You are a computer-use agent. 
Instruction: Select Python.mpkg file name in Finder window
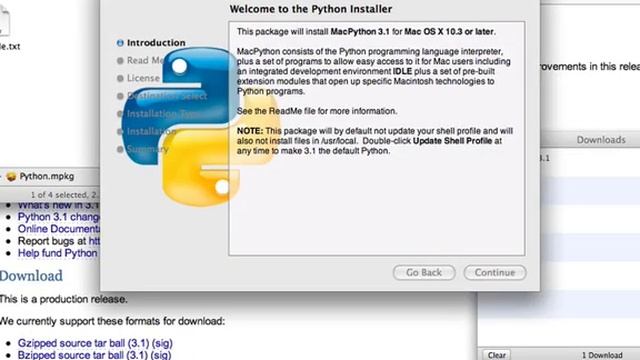pyautogui.click(x=47, y=176)
